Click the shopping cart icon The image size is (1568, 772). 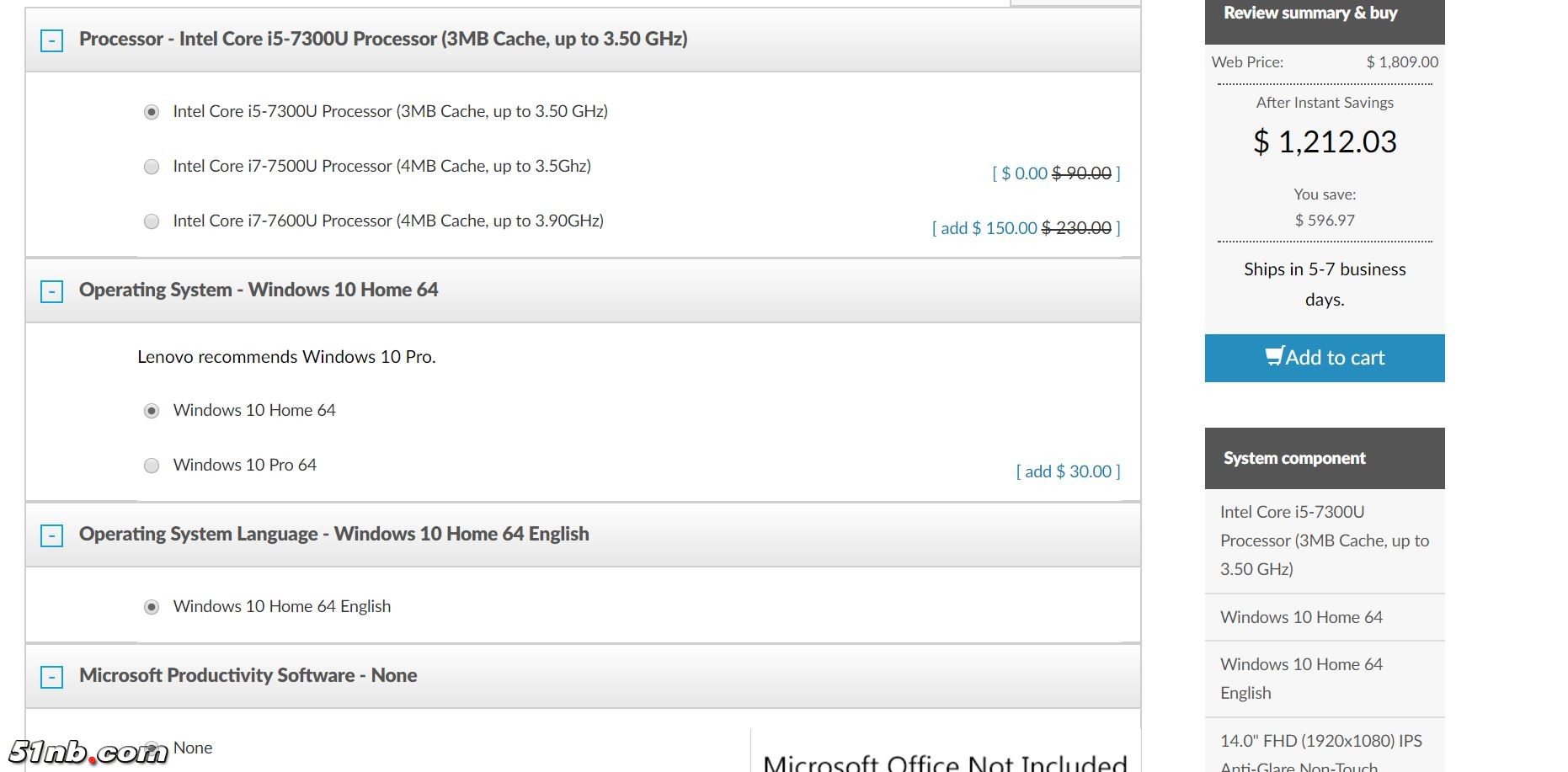[x=1274, y=356]
